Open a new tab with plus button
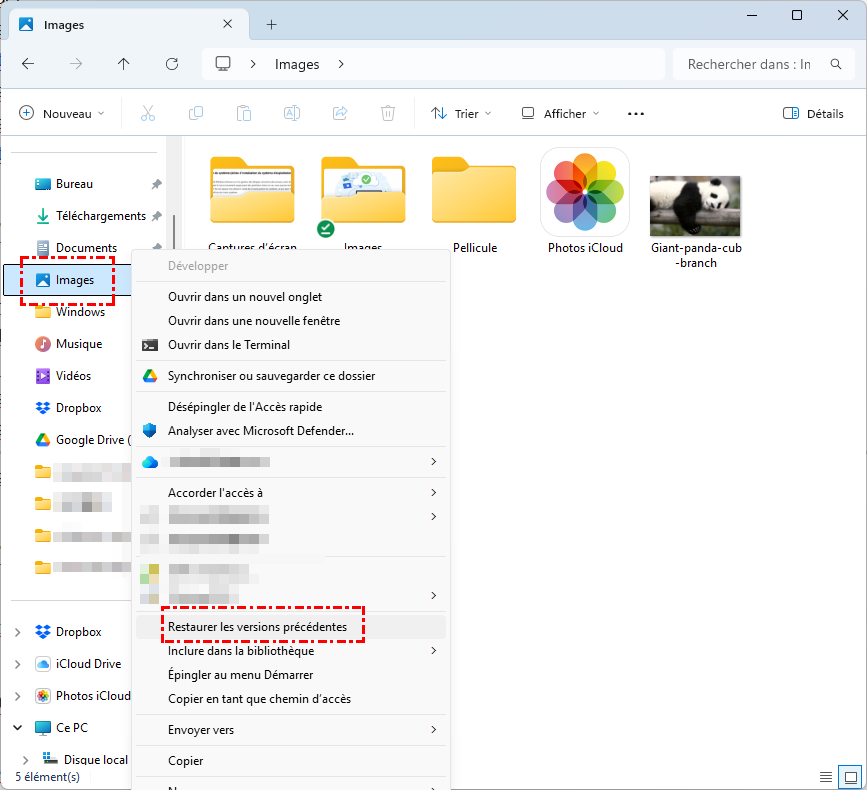 pyautogui.click(x=271, y=24)
